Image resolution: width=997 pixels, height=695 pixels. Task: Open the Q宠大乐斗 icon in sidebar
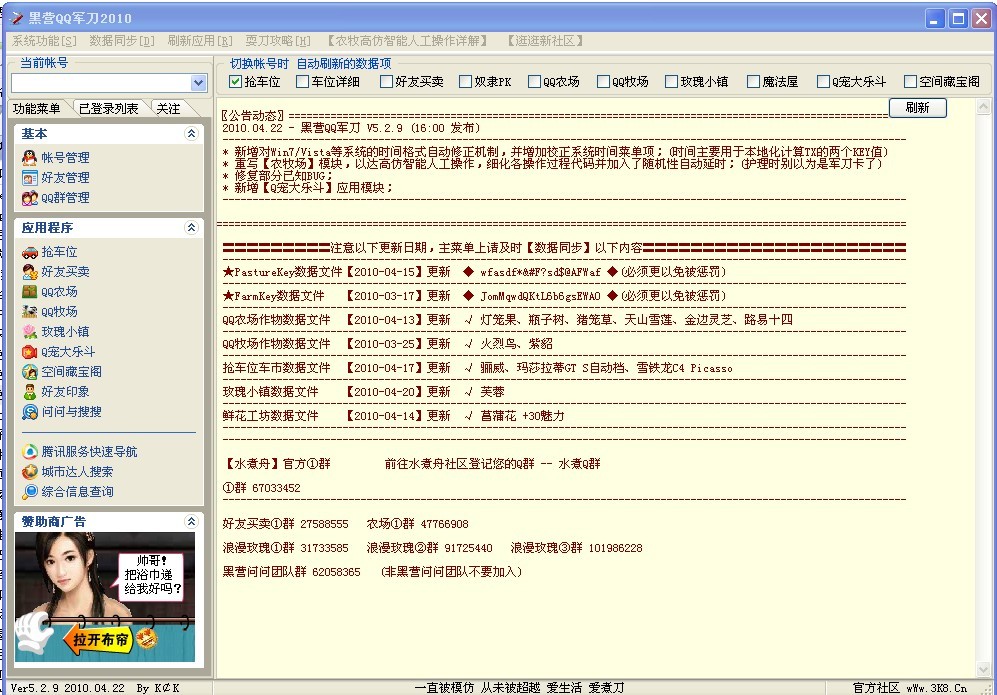[x=29, y=352]
